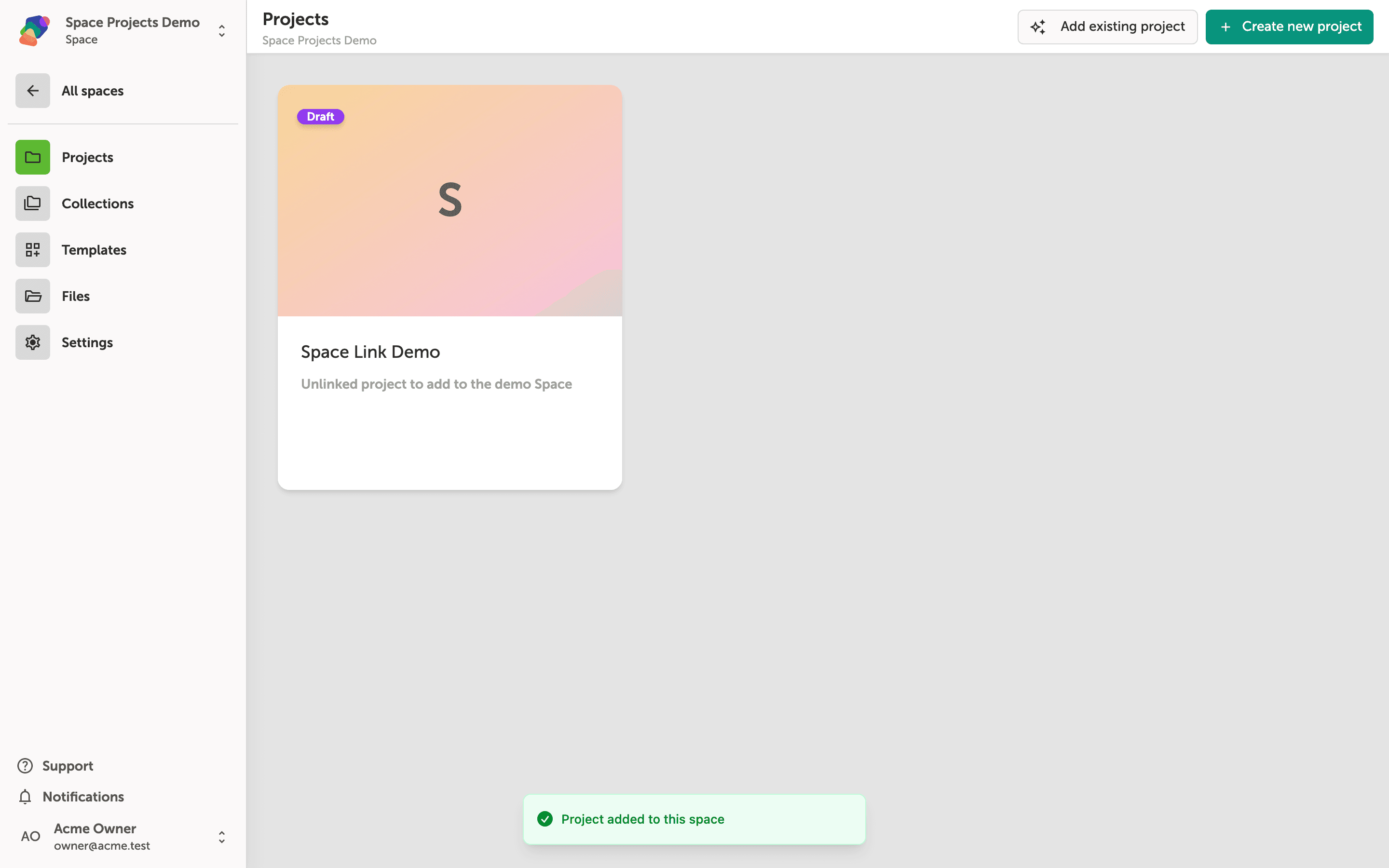Viewport: 1389px width, 868px height.
Task: Open the Settings gear icon
Action: click(x=33, y=342)
